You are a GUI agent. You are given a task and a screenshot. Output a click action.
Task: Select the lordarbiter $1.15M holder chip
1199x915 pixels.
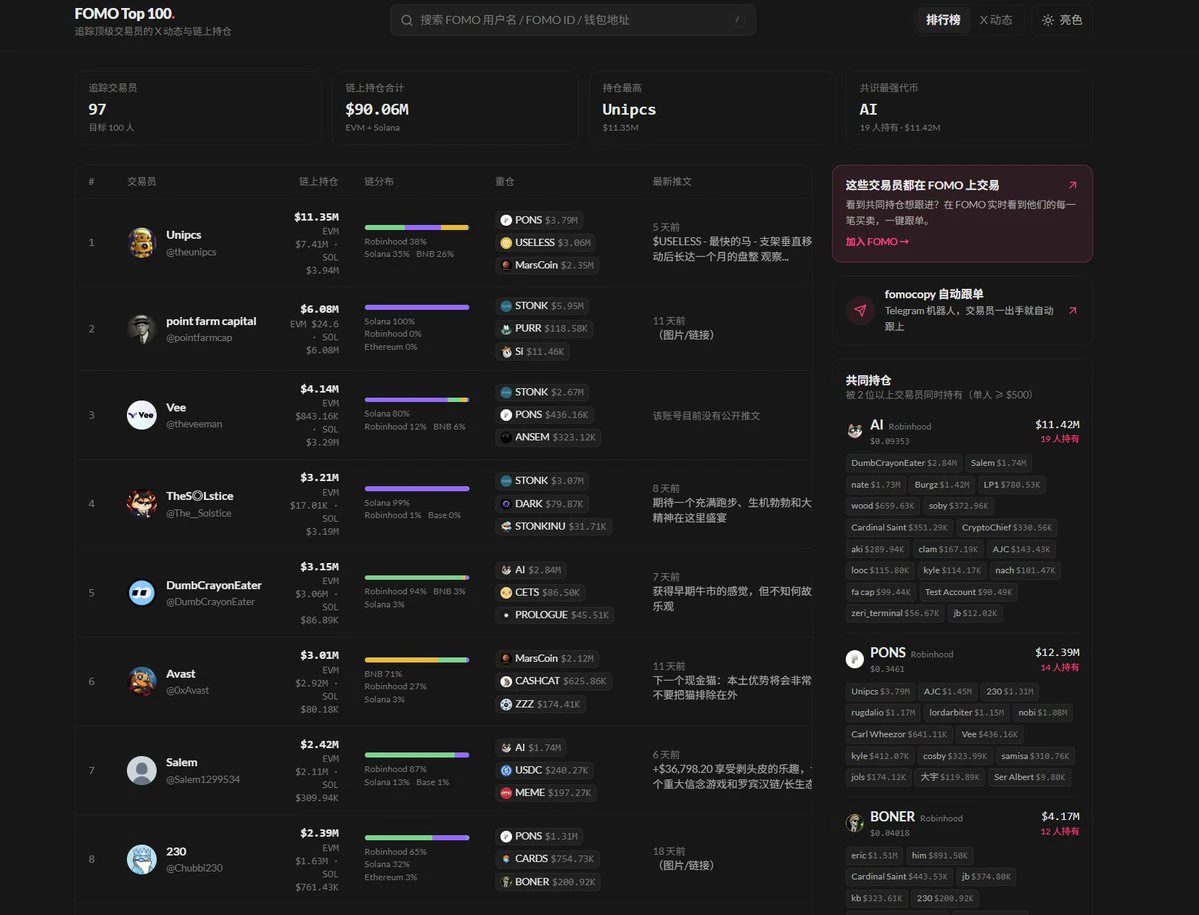[x=966, y=712]
